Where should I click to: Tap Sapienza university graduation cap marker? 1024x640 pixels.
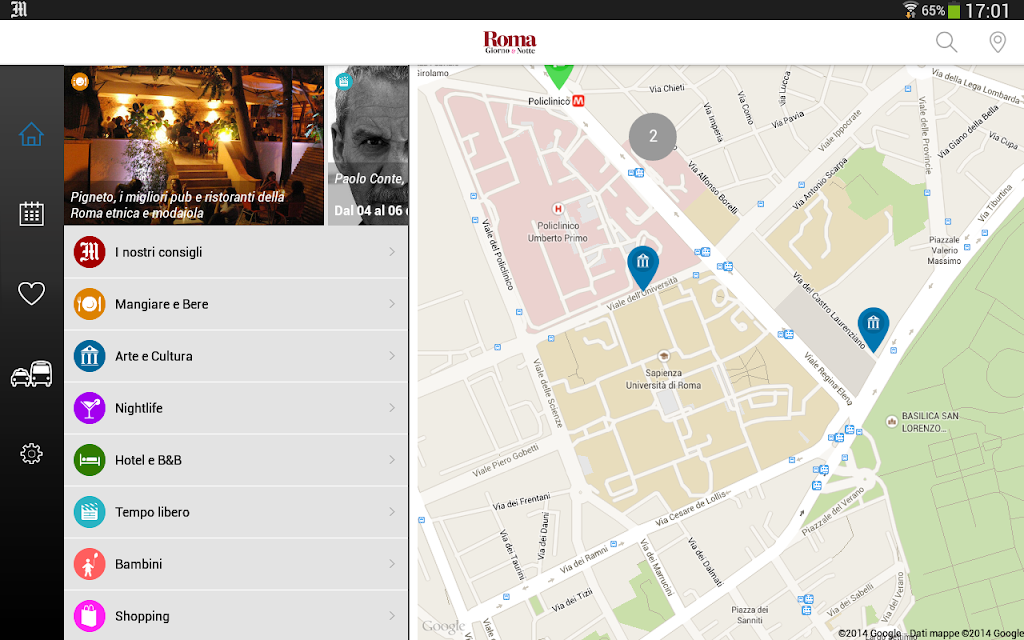664,357
